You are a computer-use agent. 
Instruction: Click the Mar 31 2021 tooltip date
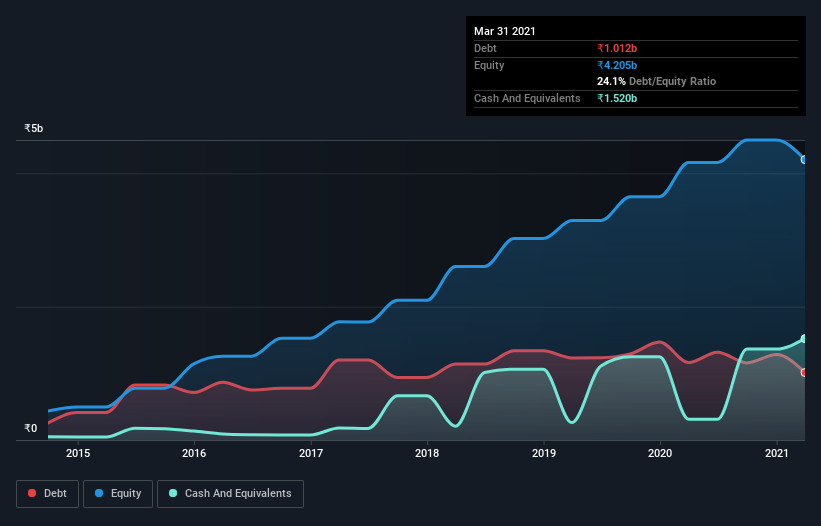(505, 31)
